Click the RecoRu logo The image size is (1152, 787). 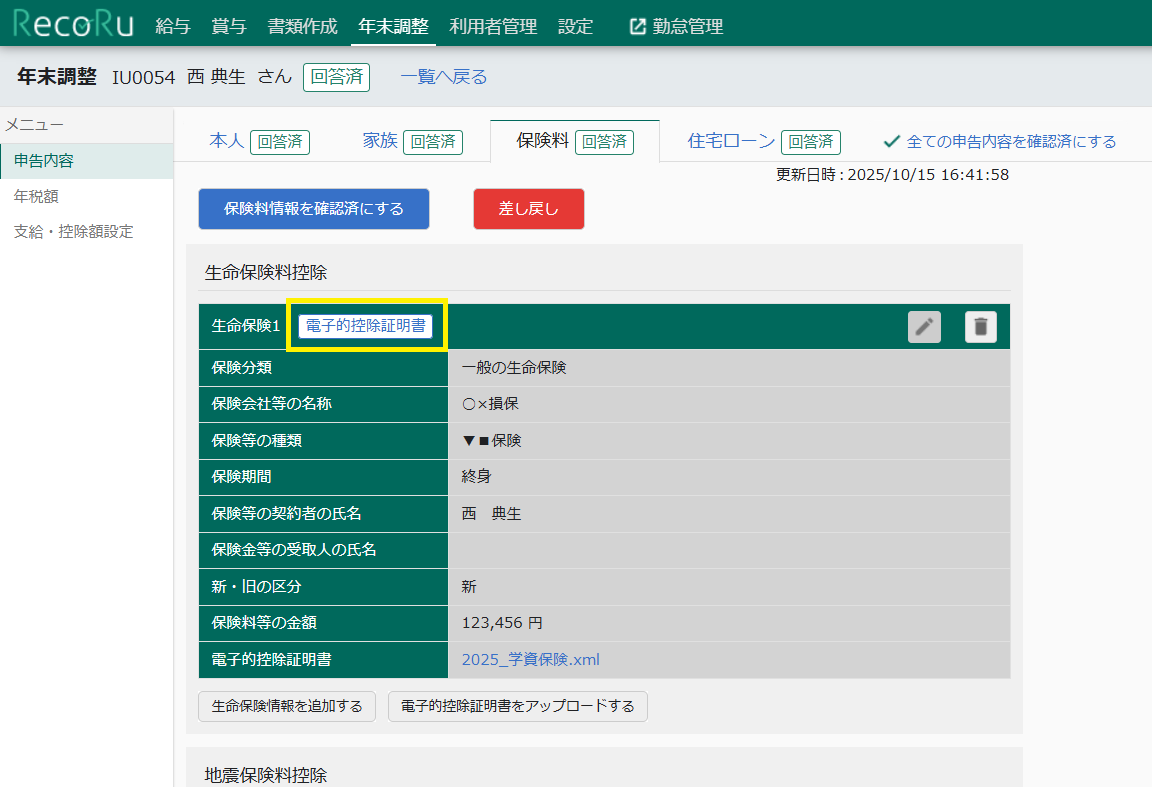click(73, 25)
